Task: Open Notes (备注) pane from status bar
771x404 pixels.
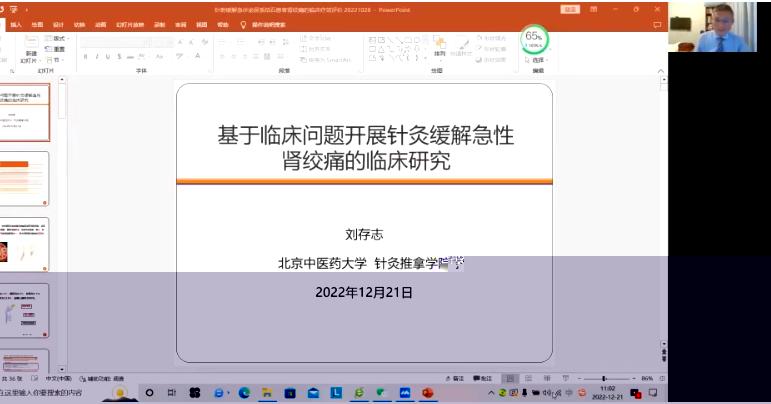Action: click(x=457, y=378)
